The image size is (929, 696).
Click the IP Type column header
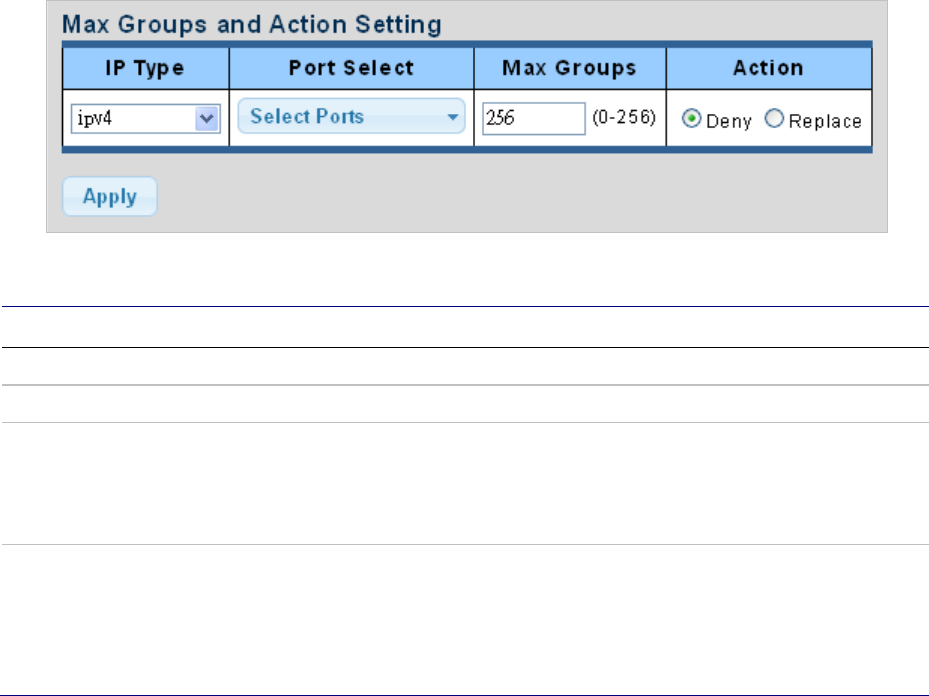[x=145, y=68]
